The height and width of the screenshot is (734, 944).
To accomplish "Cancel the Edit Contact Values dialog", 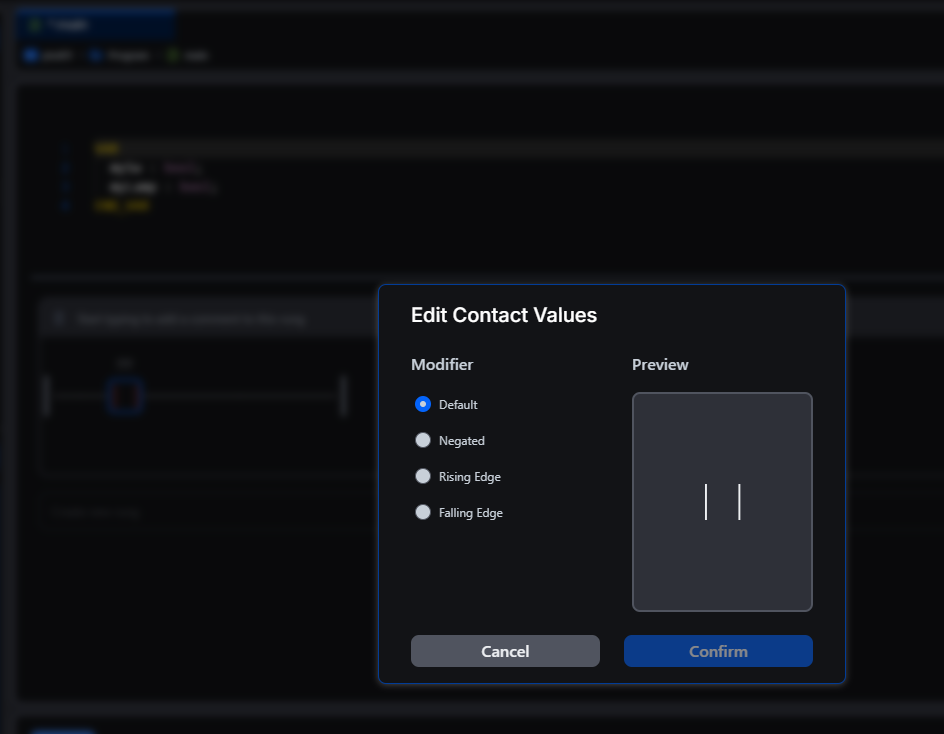I will pyautogui.click(x=505, y=651).
